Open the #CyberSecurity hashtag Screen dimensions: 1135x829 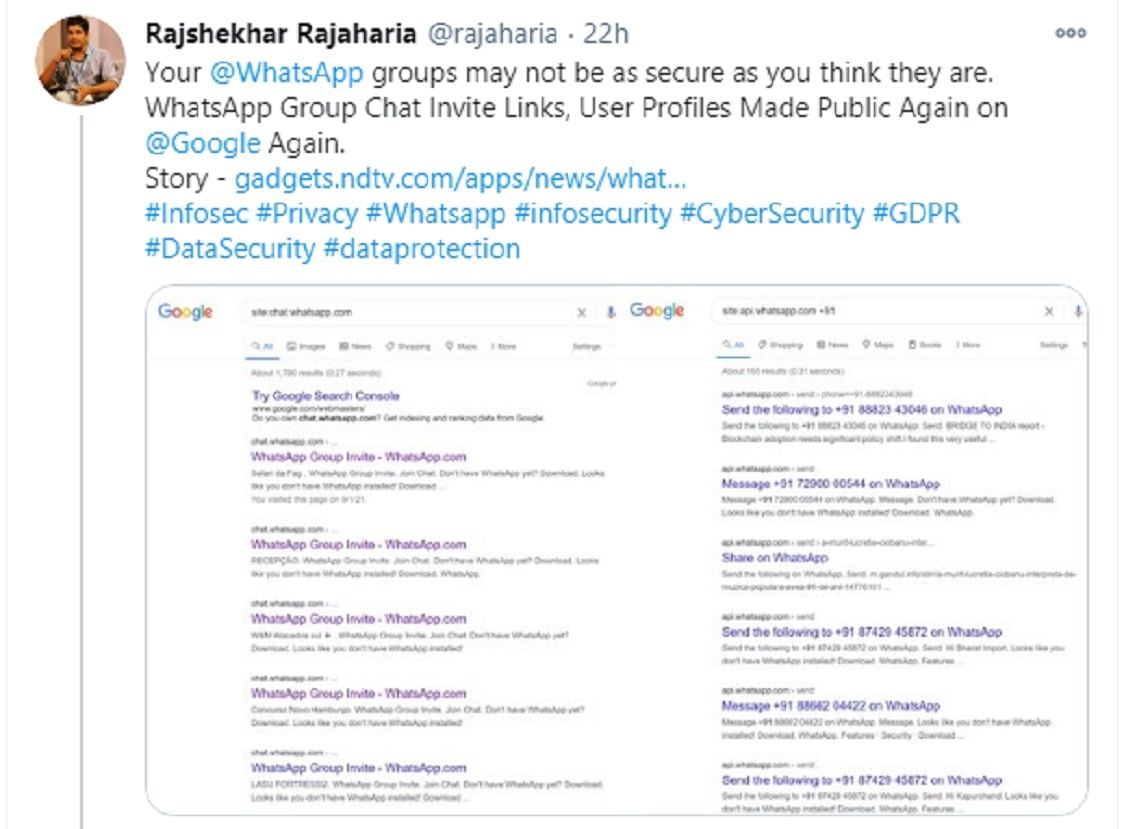[771, 213]
